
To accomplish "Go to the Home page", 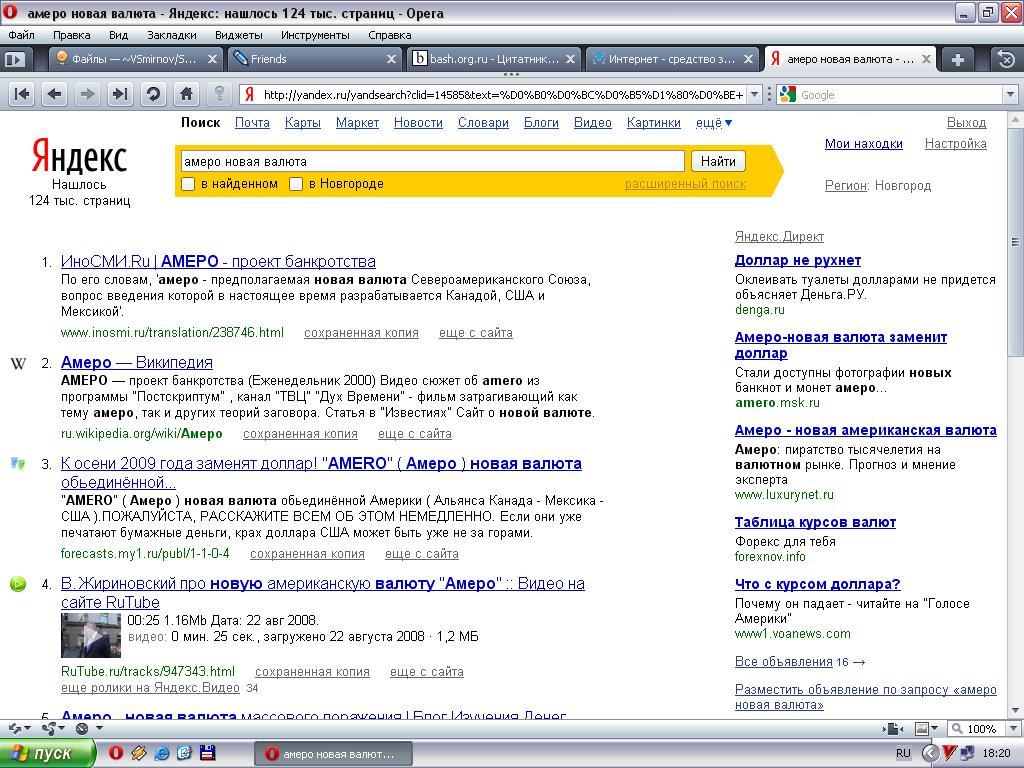I will pyautogui.click(x=186, y=95).
